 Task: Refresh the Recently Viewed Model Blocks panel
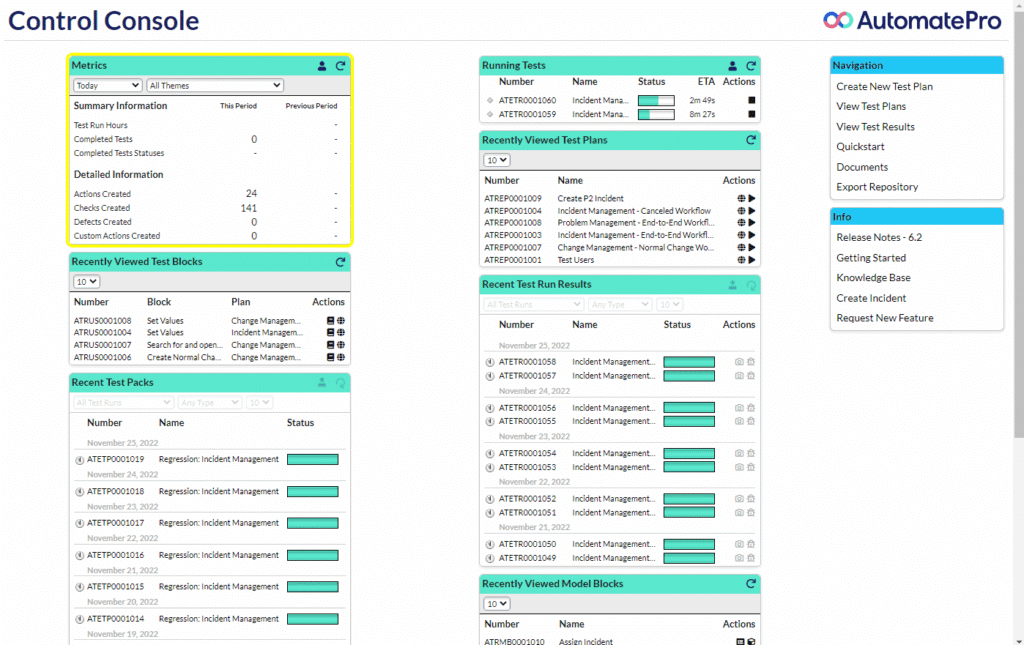click(x=751, y=584)
